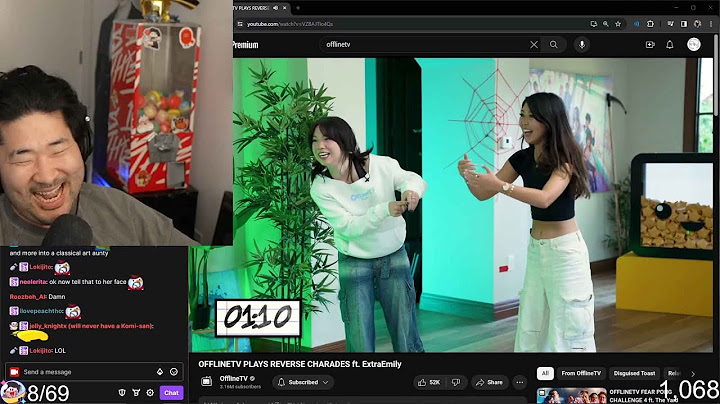
Task: Click the purple Chat send button
Action: pyautogui.click(x=171, y=393)
